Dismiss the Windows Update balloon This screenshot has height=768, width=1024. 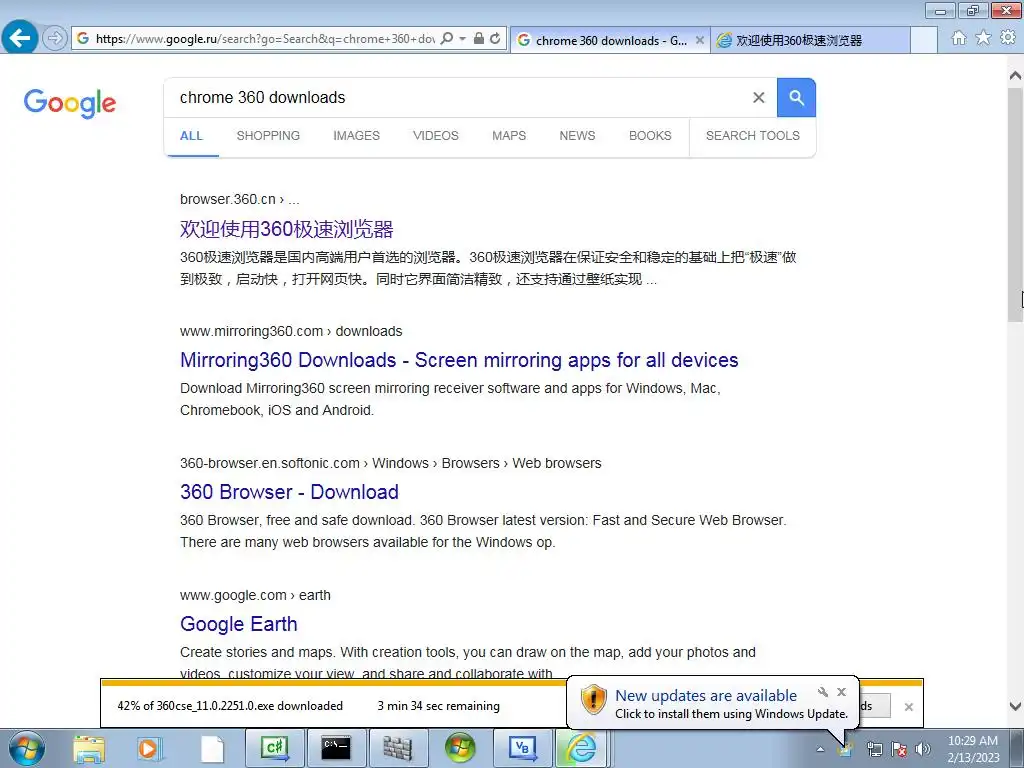pyautogui.click(x=842, y=692)
